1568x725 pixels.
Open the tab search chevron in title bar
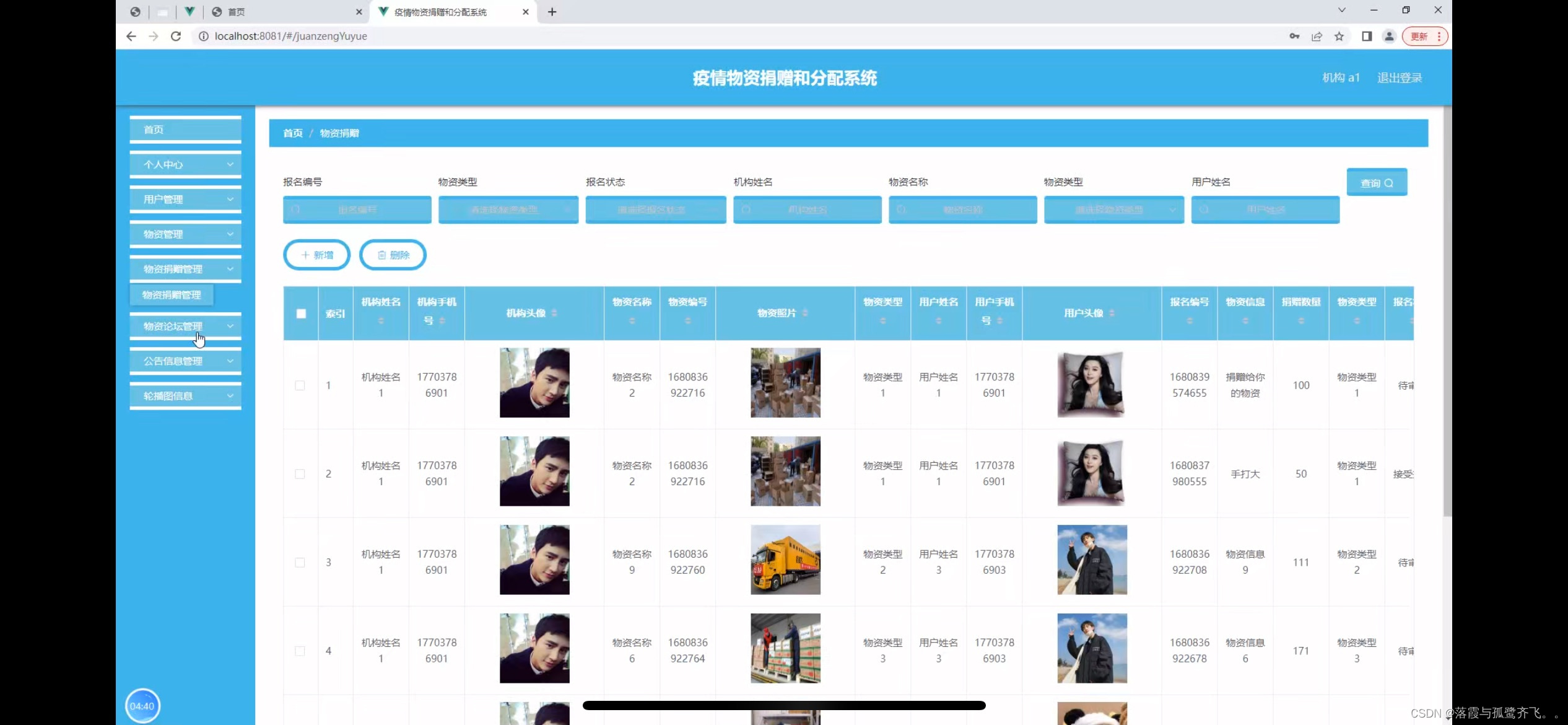click(x=1341, y=10)
